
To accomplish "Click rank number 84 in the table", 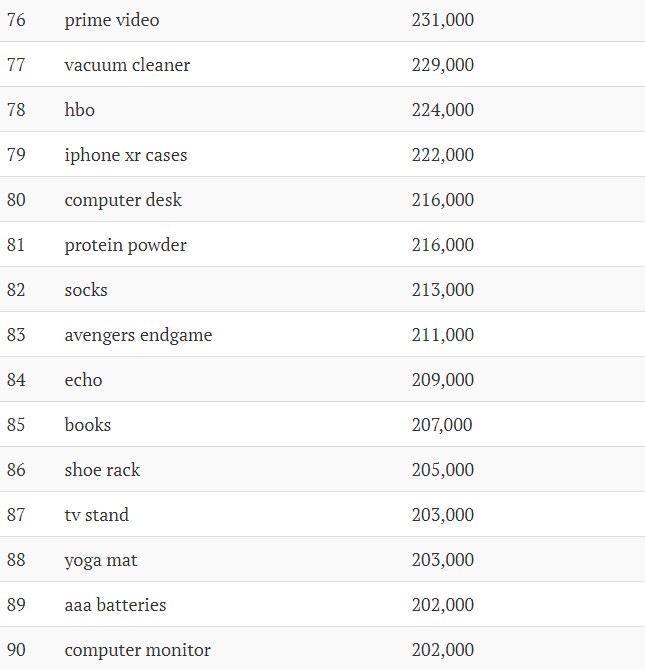I will pyautogui.click(x=16, y=380).
